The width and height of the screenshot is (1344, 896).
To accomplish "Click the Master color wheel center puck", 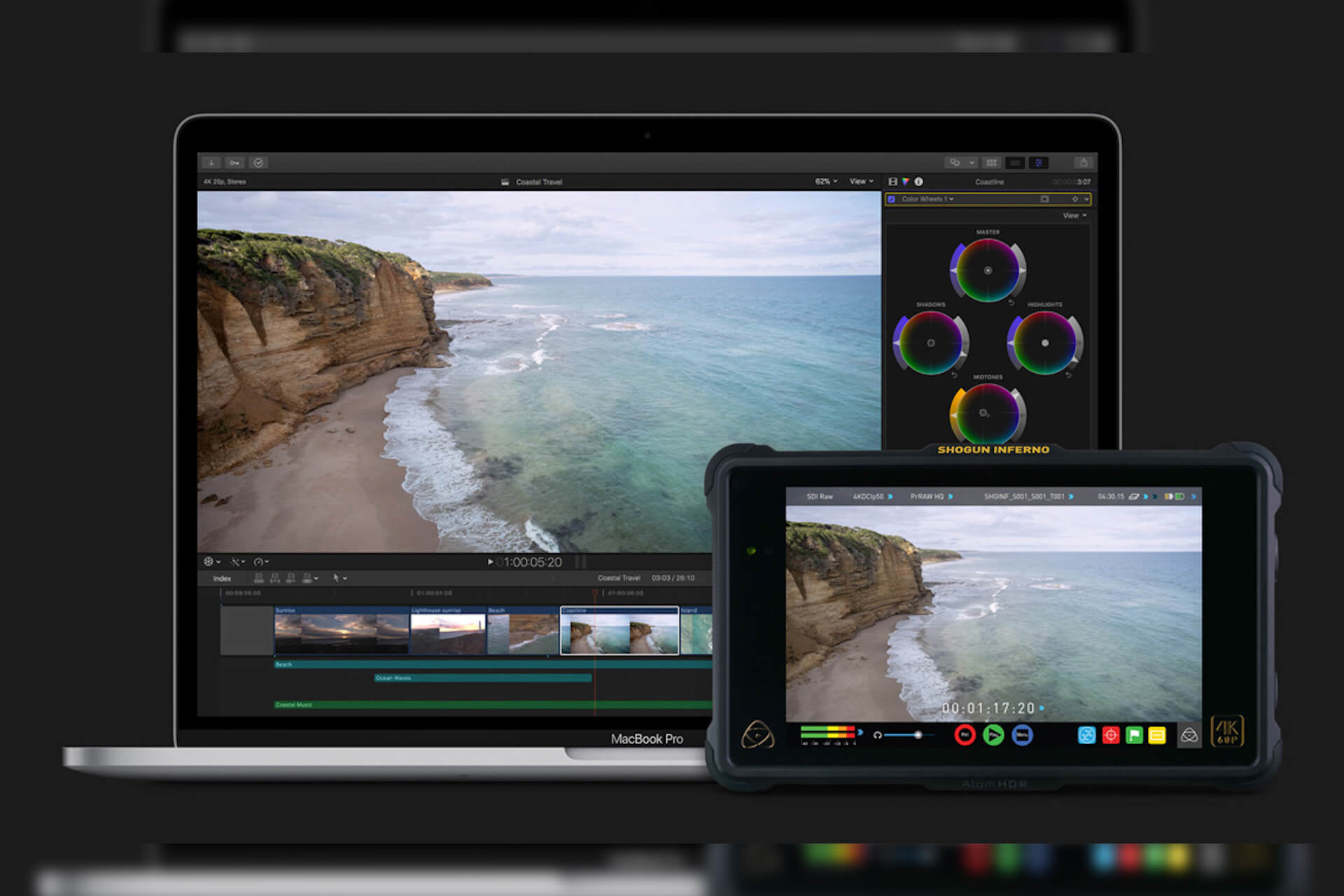I will (988, 270).
